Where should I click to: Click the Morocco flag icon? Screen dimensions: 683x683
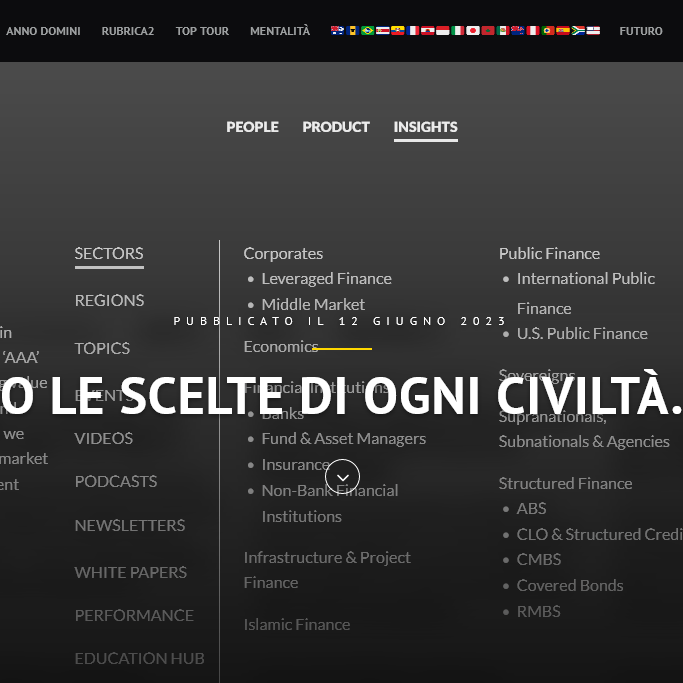(488, 31)
